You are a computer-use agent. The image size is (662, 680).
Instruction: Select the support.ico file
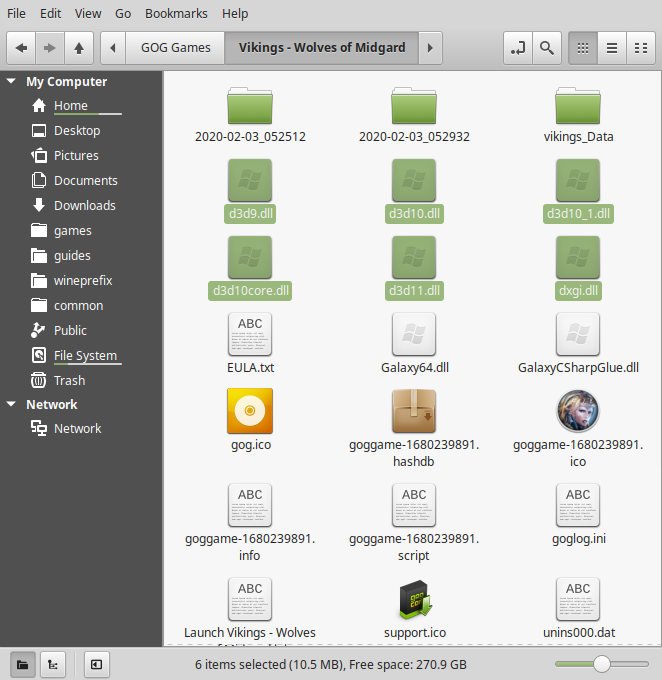pos(414,609)
